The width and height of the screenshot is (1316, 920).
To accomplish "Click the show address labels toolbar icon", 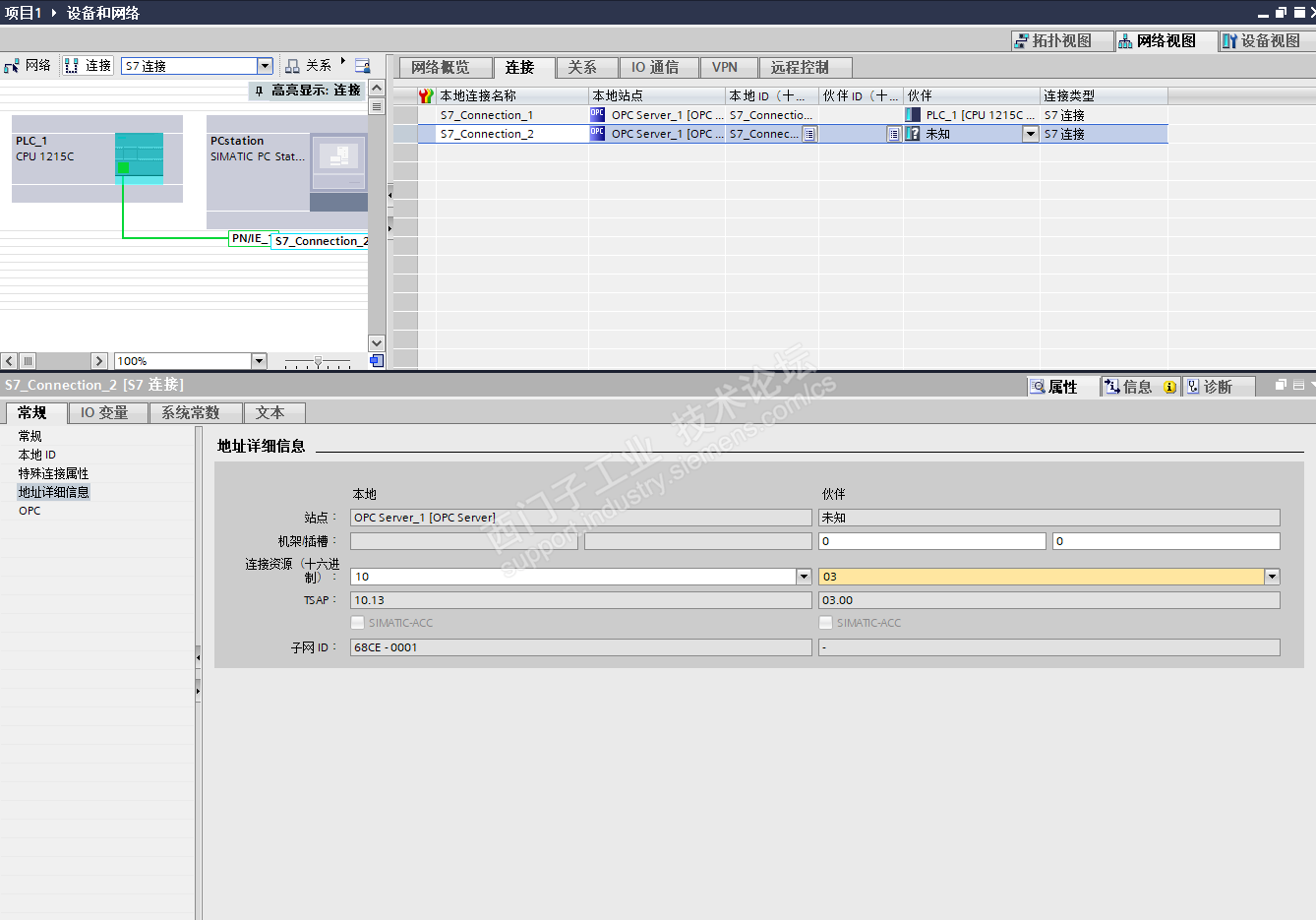I will tap(363, 66).
